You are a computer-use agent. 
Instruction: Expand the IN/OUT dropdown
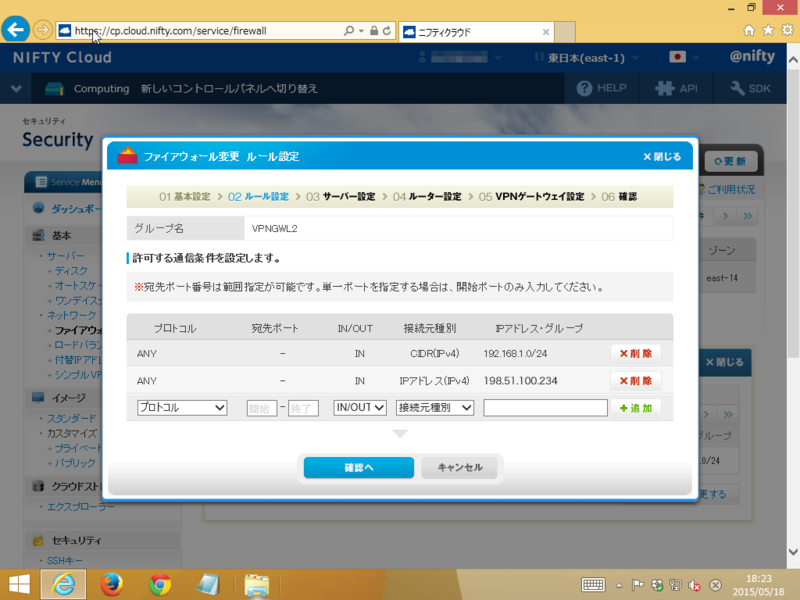point(360,408)
